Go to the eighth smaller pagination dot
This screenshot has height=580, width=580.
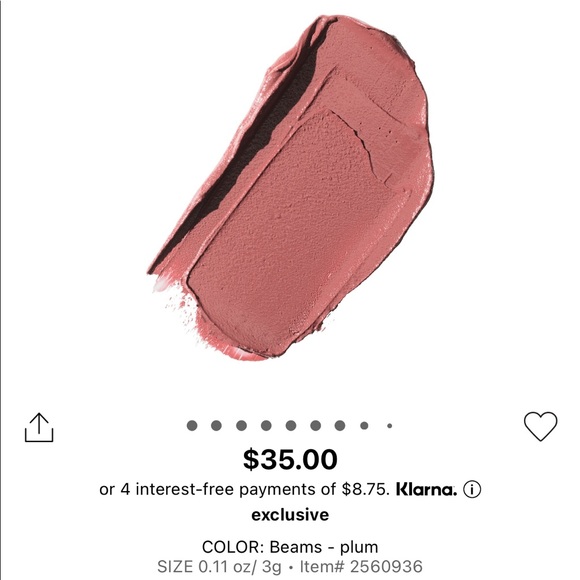[364, 426]
